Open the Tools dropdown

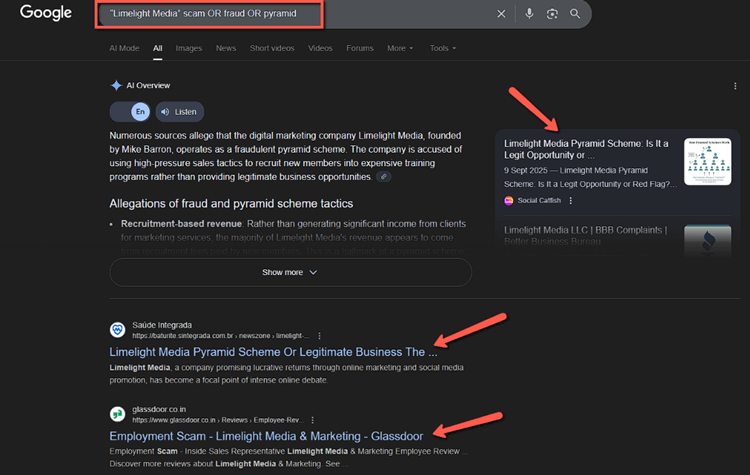[442, 48]
